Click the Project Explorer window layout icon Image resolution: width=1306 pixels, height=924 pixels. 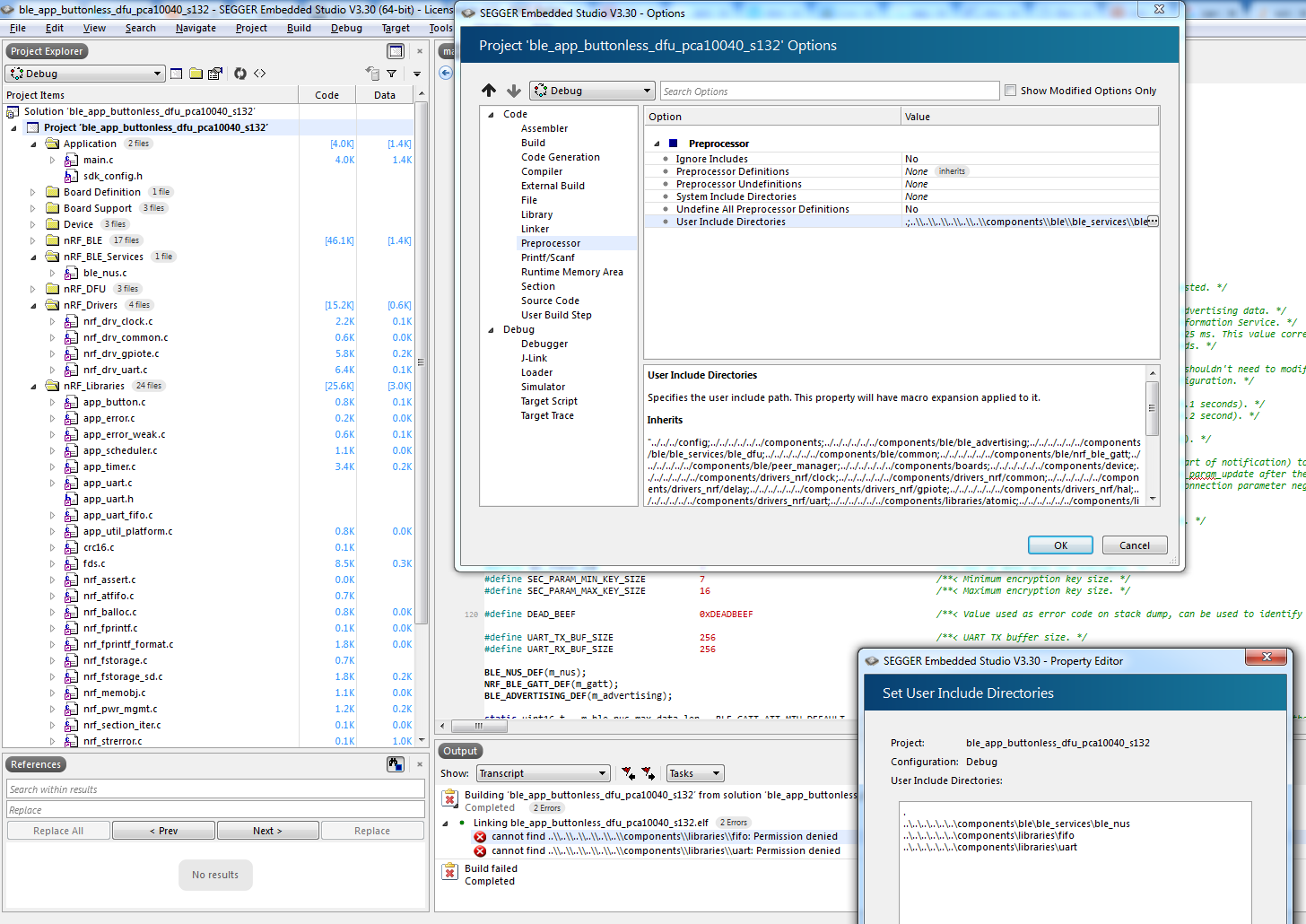396,51
